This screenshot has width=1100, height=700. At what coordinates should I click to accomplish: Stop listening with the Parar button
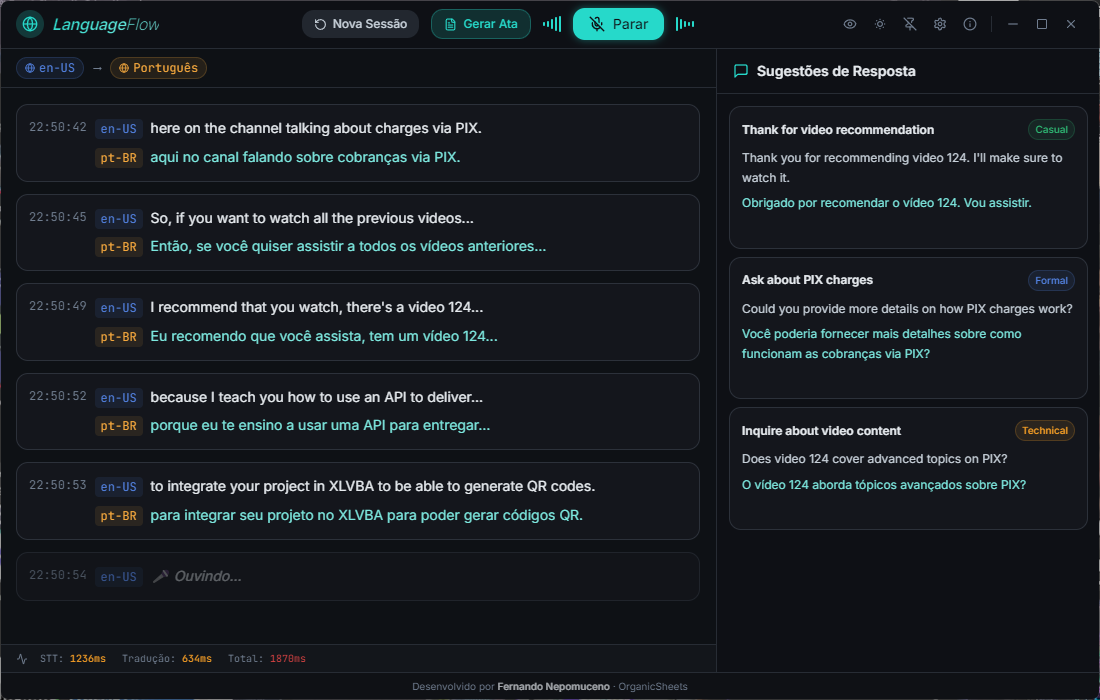coord(618,24)
